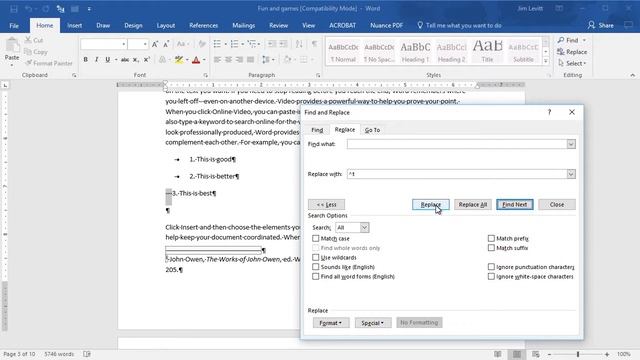The height and width of the screenshot is (360, 640).
Task: Align text left
Action: (217, 60)
